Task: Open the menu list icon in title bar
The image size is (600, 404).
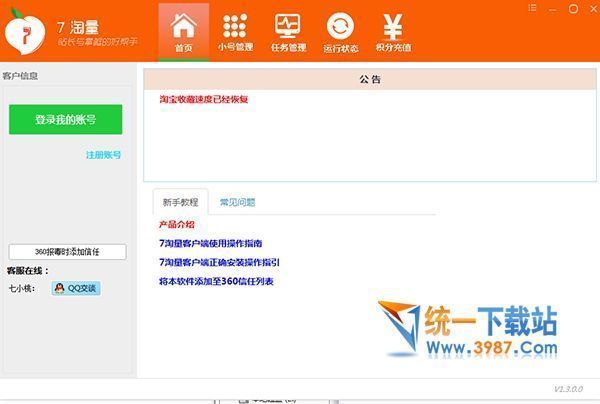Action: pos(532,8)
